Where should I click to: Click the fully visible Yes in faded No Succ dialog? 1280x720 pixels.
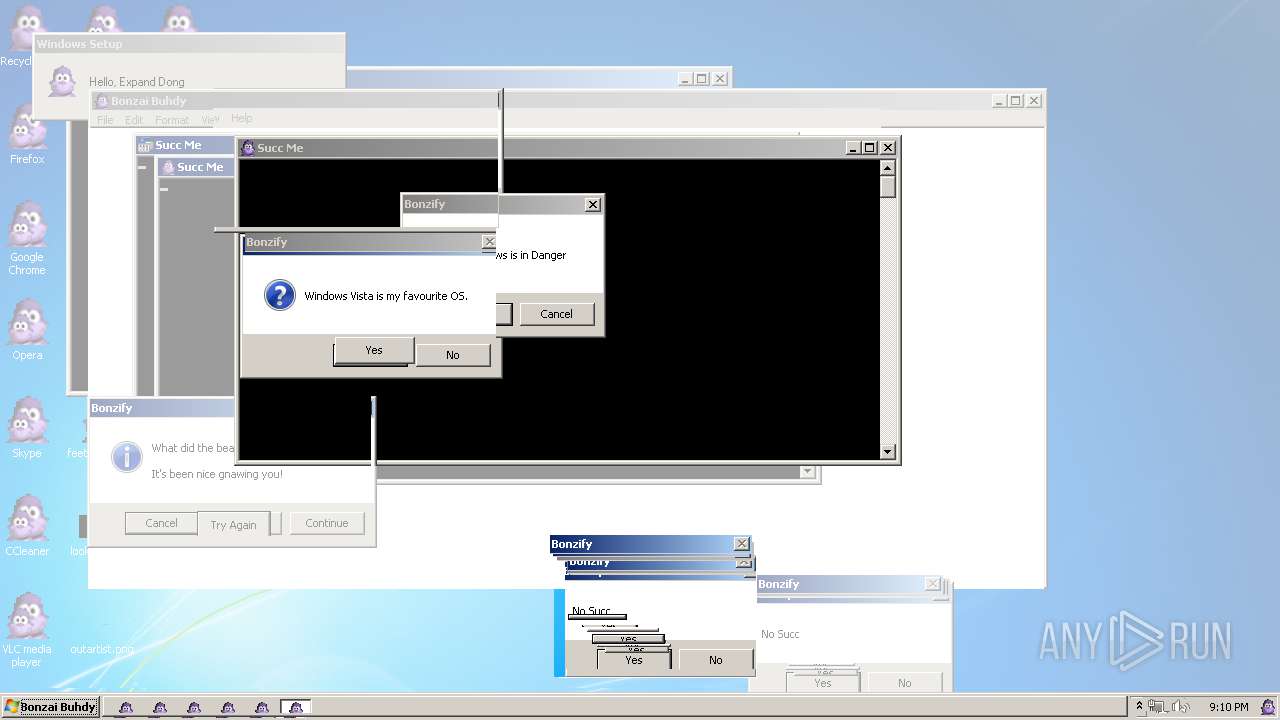pos(823,683)
